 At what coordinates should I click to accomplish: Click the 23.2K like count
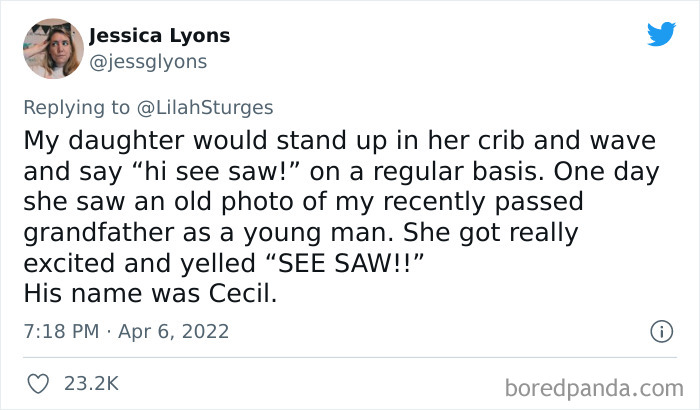coord(92,383)
